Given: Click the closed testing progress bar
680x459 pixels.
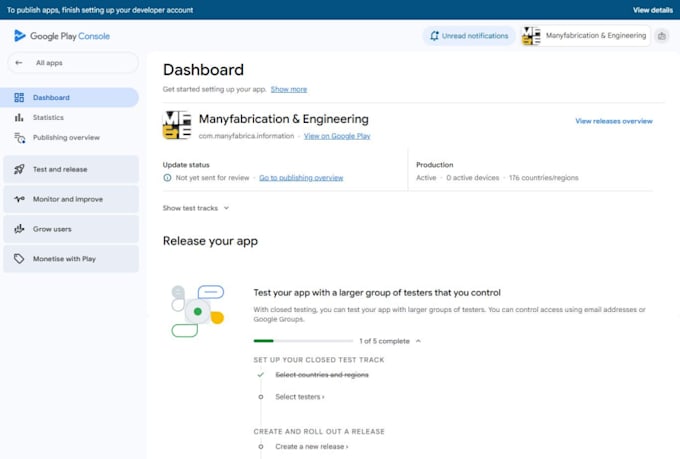Looking at the screenshot, I should click(303, 341).
